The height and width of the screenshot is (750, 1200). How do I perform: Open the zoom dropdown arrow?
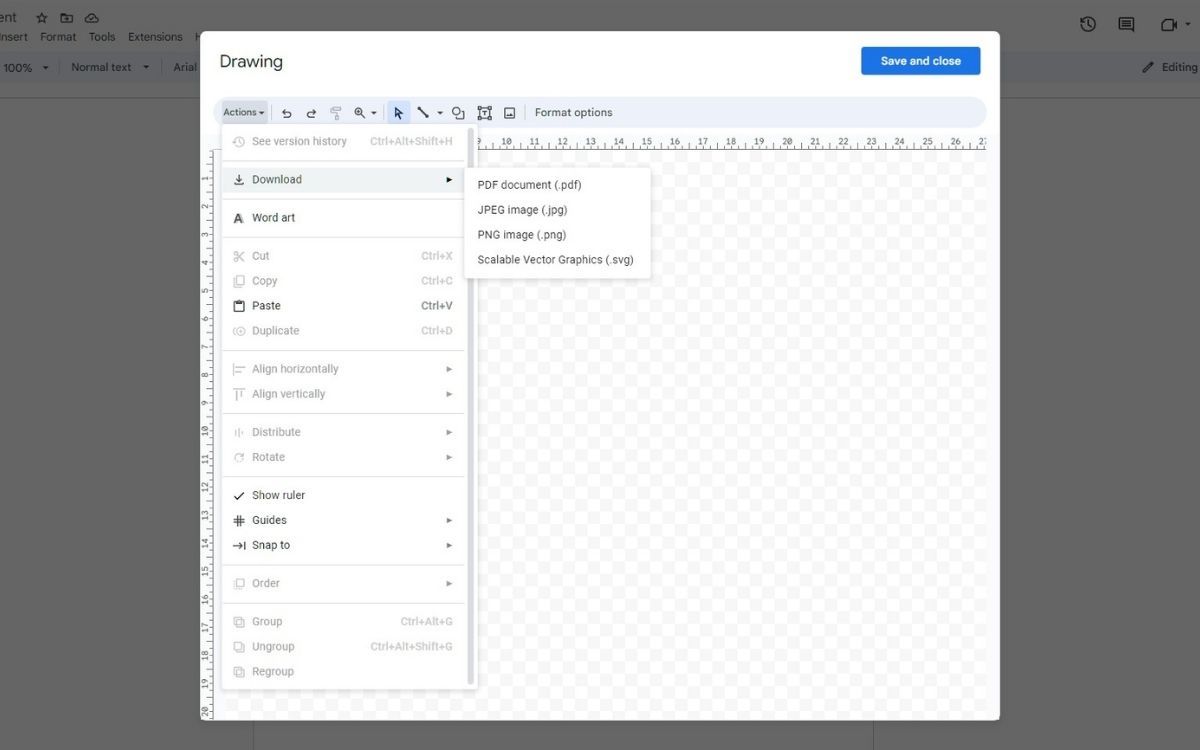[x=374, y=113]
